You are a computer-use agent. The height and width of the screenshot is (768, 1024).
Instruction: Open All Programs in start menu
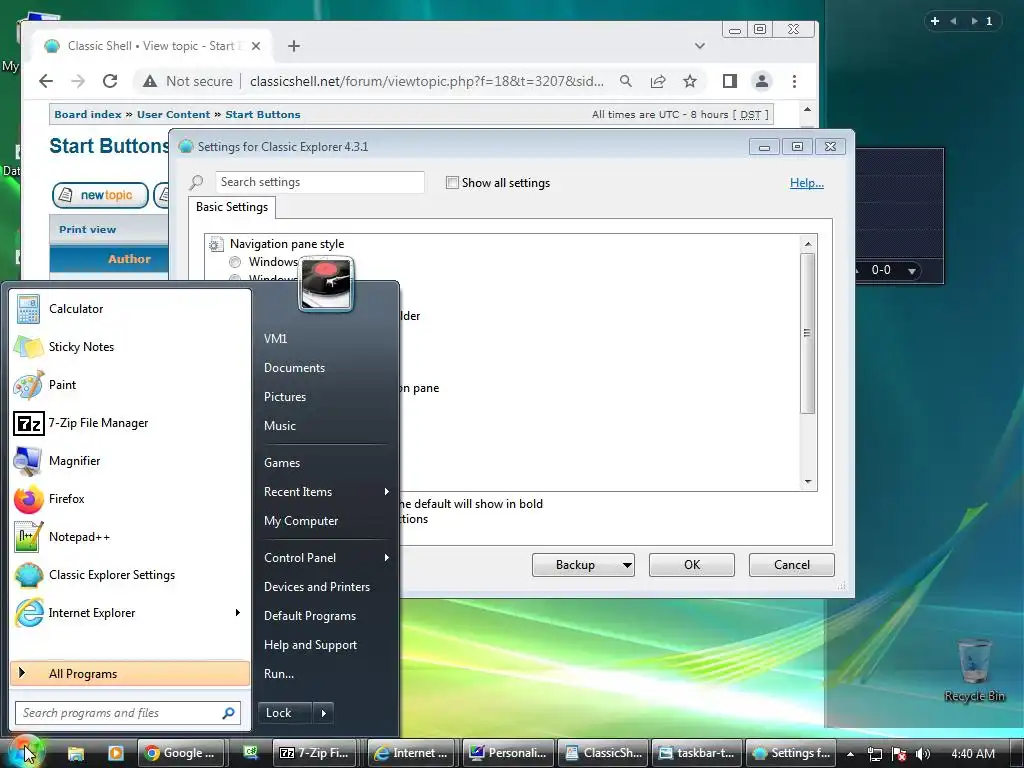point(130,673)
